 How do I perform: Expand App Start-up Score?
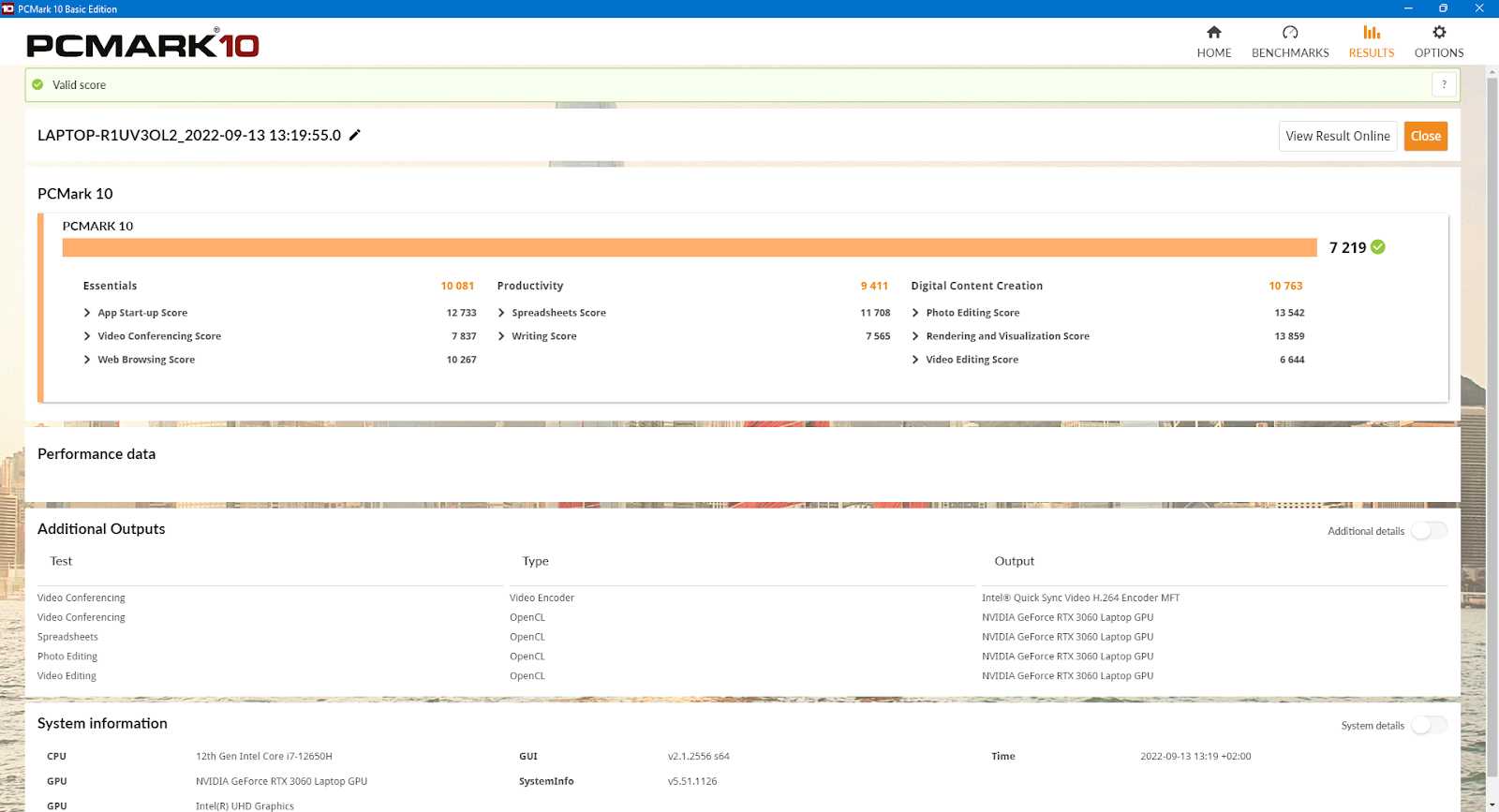87,313
